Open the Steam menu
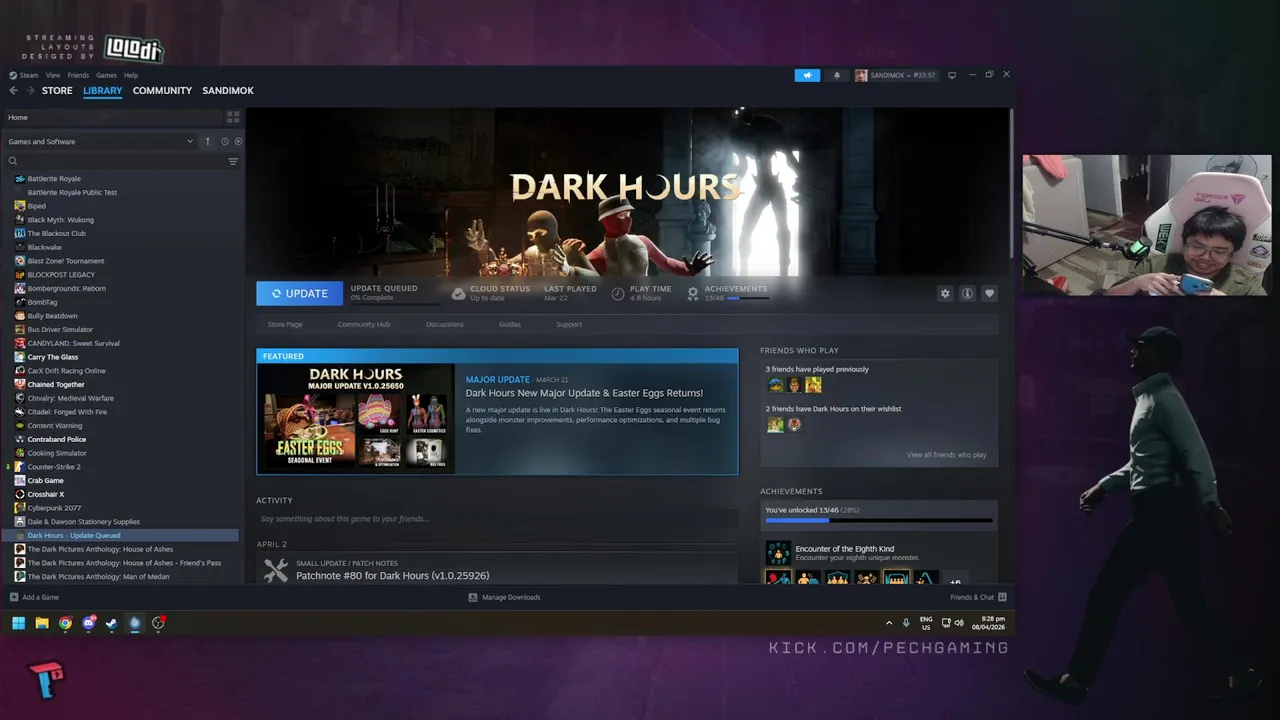This screenshot has width=1280, height=720. coord(24,75)
